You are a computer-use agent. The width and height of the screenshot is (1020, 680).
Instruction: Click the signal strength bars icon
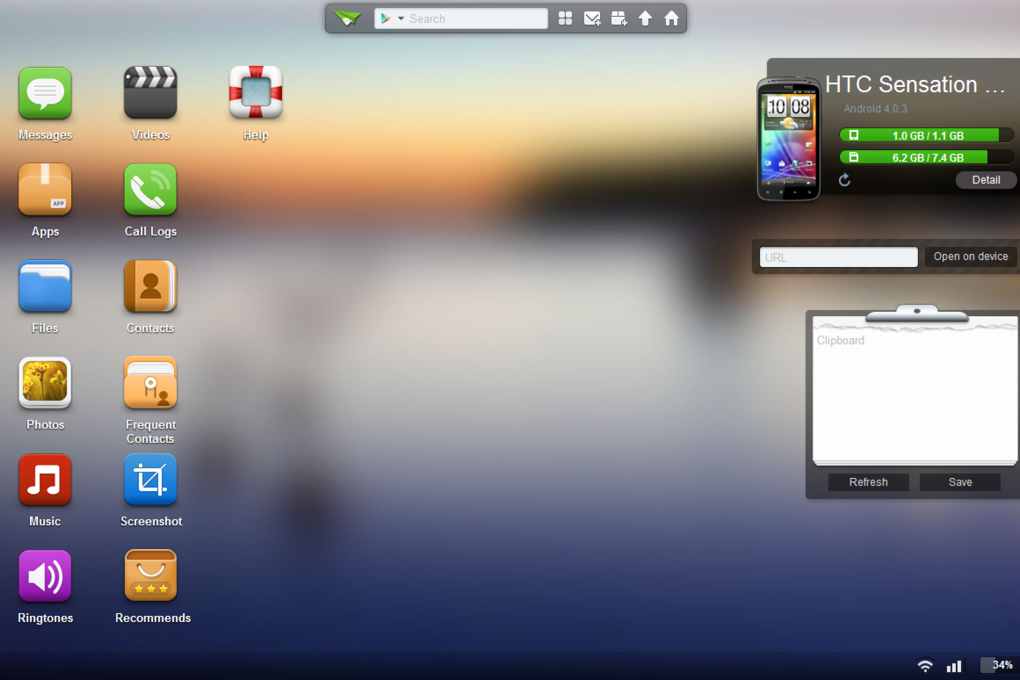(x=954, y=666)
